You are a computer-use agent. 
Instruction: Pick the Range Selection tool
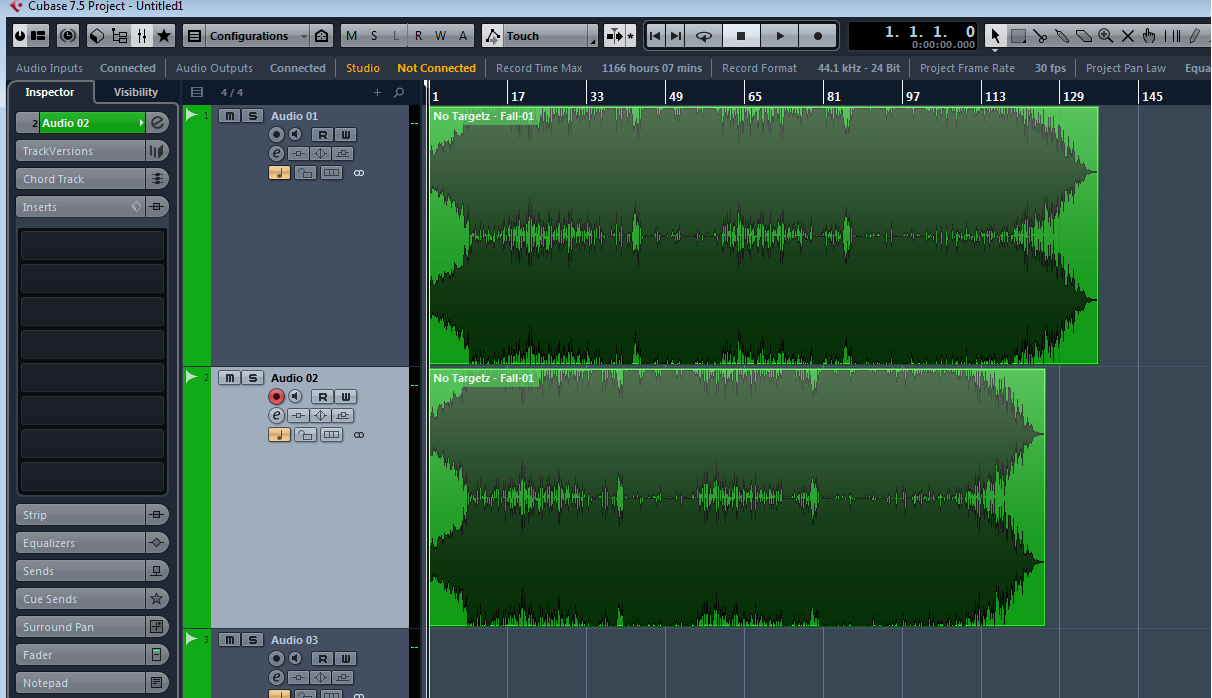(1018, 36)
